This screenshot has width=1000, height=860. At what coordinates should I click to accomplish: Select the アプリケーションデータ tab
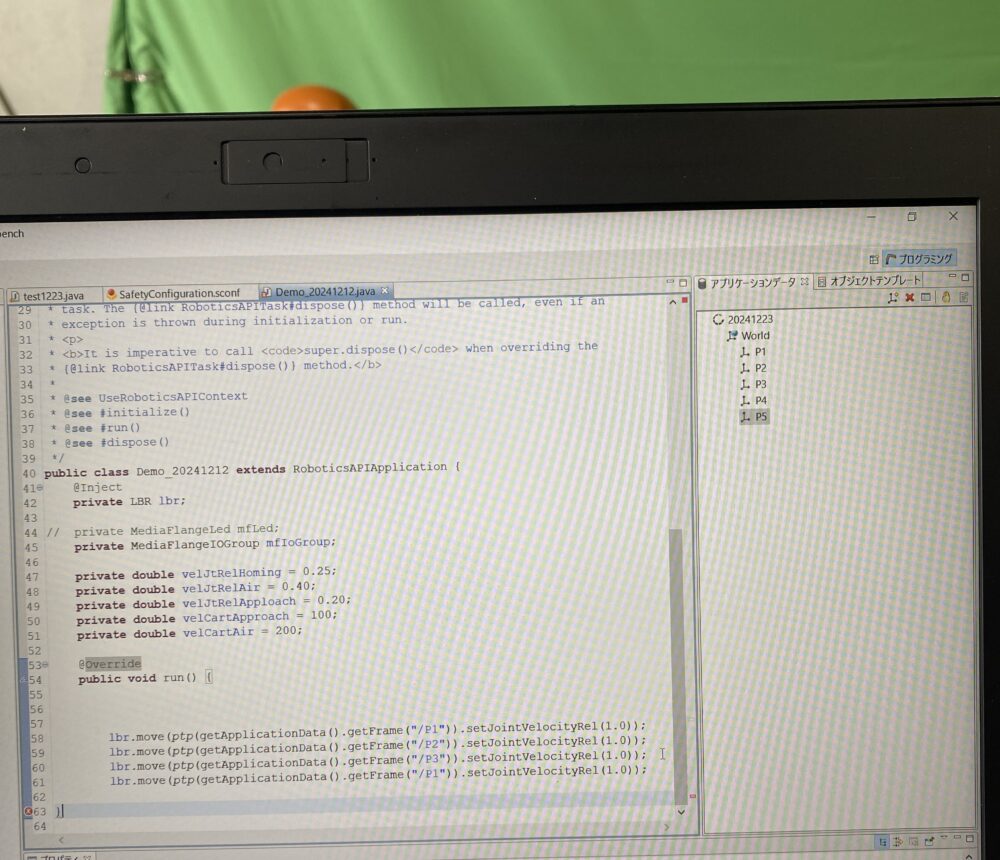pyautogui.click(x=753, y=283)
